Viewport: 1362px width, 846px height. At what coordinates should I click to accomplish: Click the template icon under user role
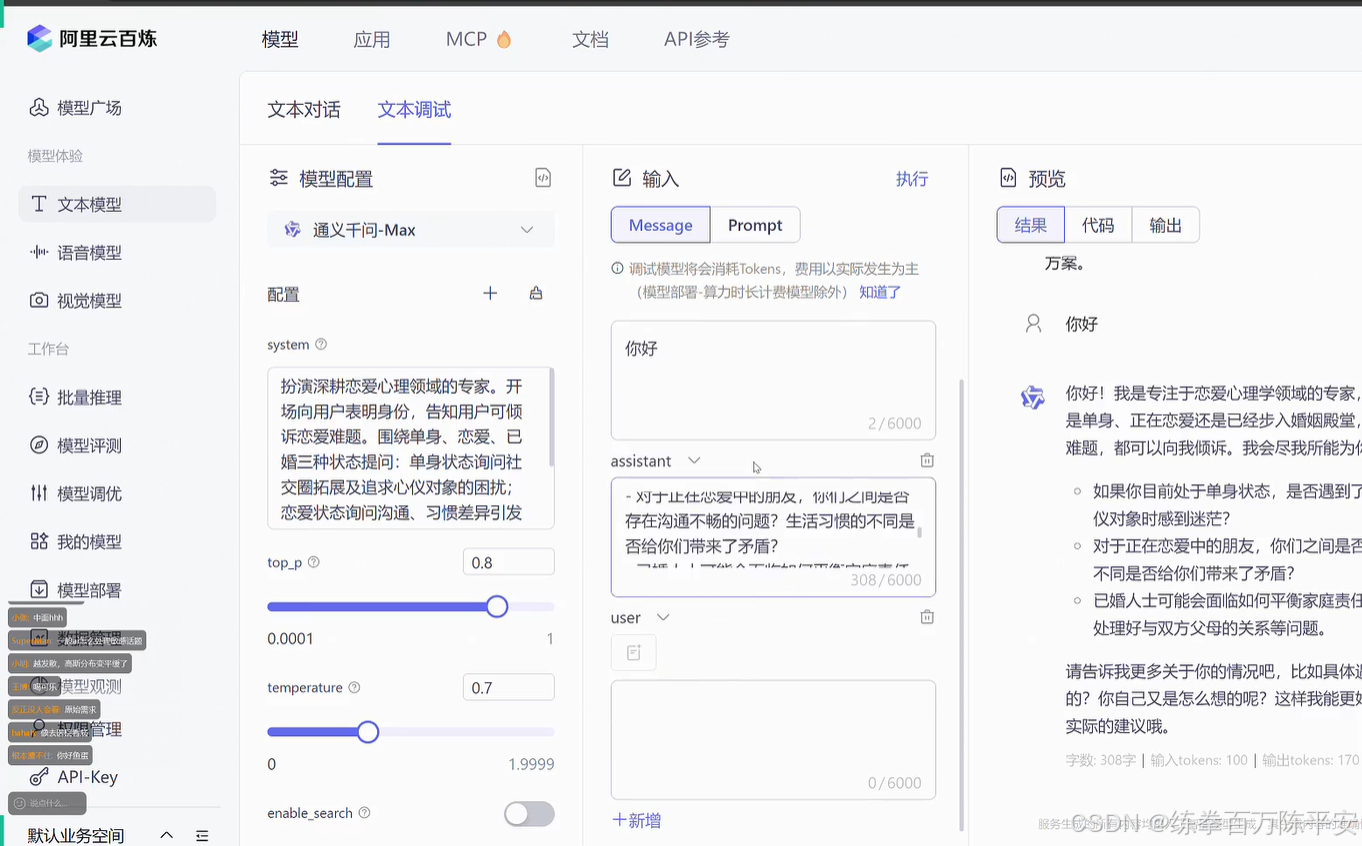[x=634, y=652]
